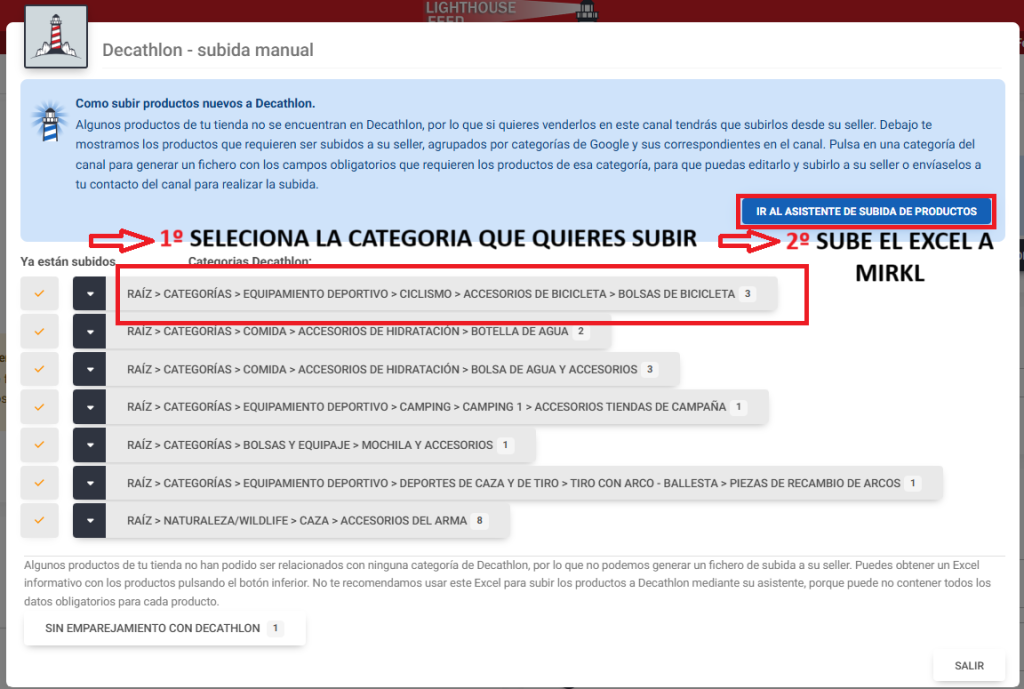Toggle the checkmark for the Accesorios Tiendas de Campaña row
This screenshot has height=689, width=1024.
[39, 408]
